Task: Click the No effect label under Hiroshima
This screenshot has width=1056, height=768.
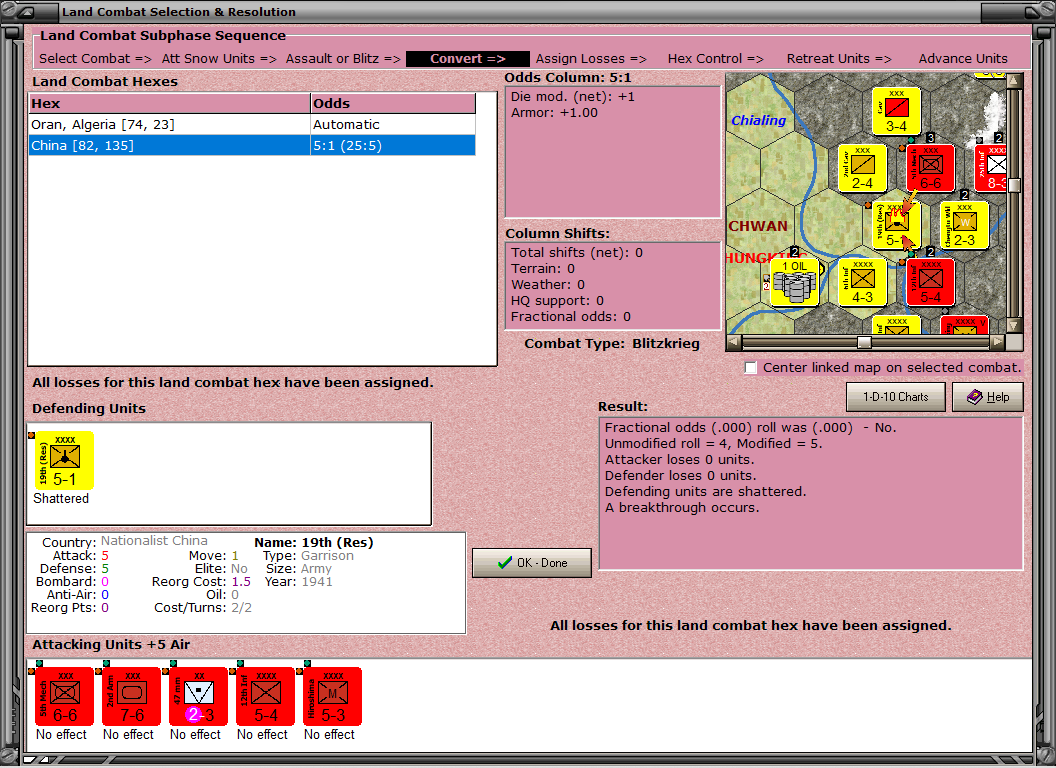Action: pos(329,734)
